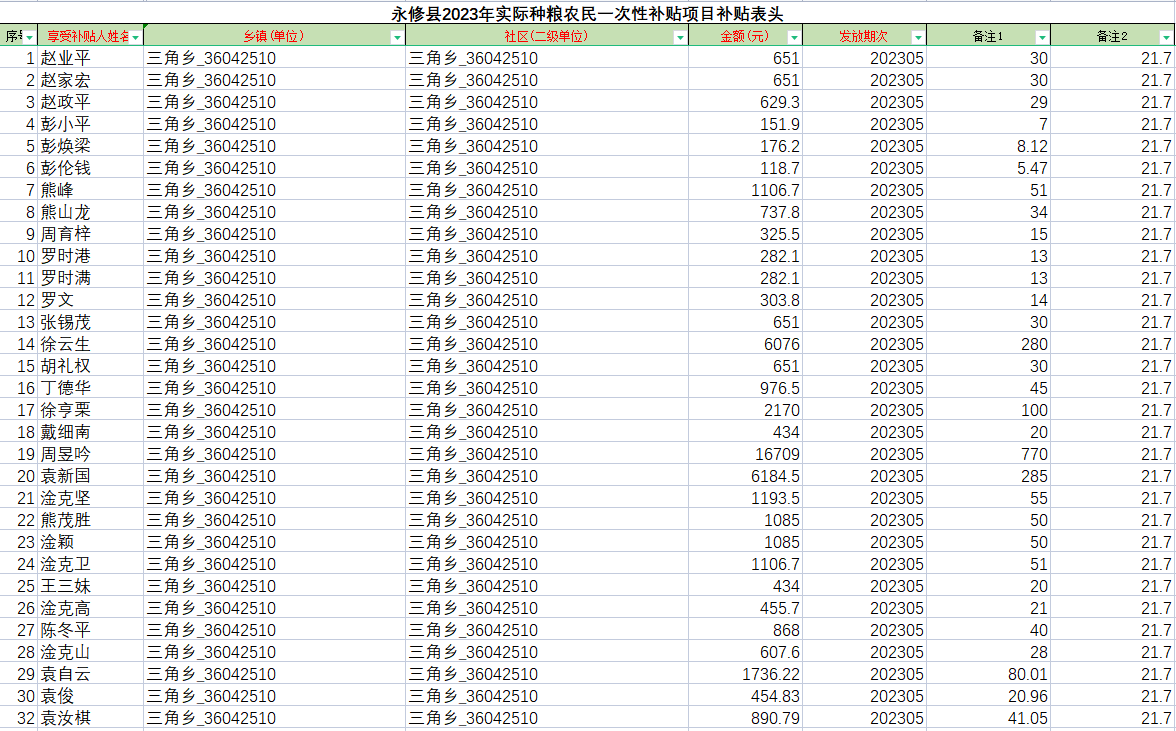Screen dimensions: 1176x731
Task: Select the title cell 永修县2023年实际种粮农民一次性补贴
Action: coord(587,14)
